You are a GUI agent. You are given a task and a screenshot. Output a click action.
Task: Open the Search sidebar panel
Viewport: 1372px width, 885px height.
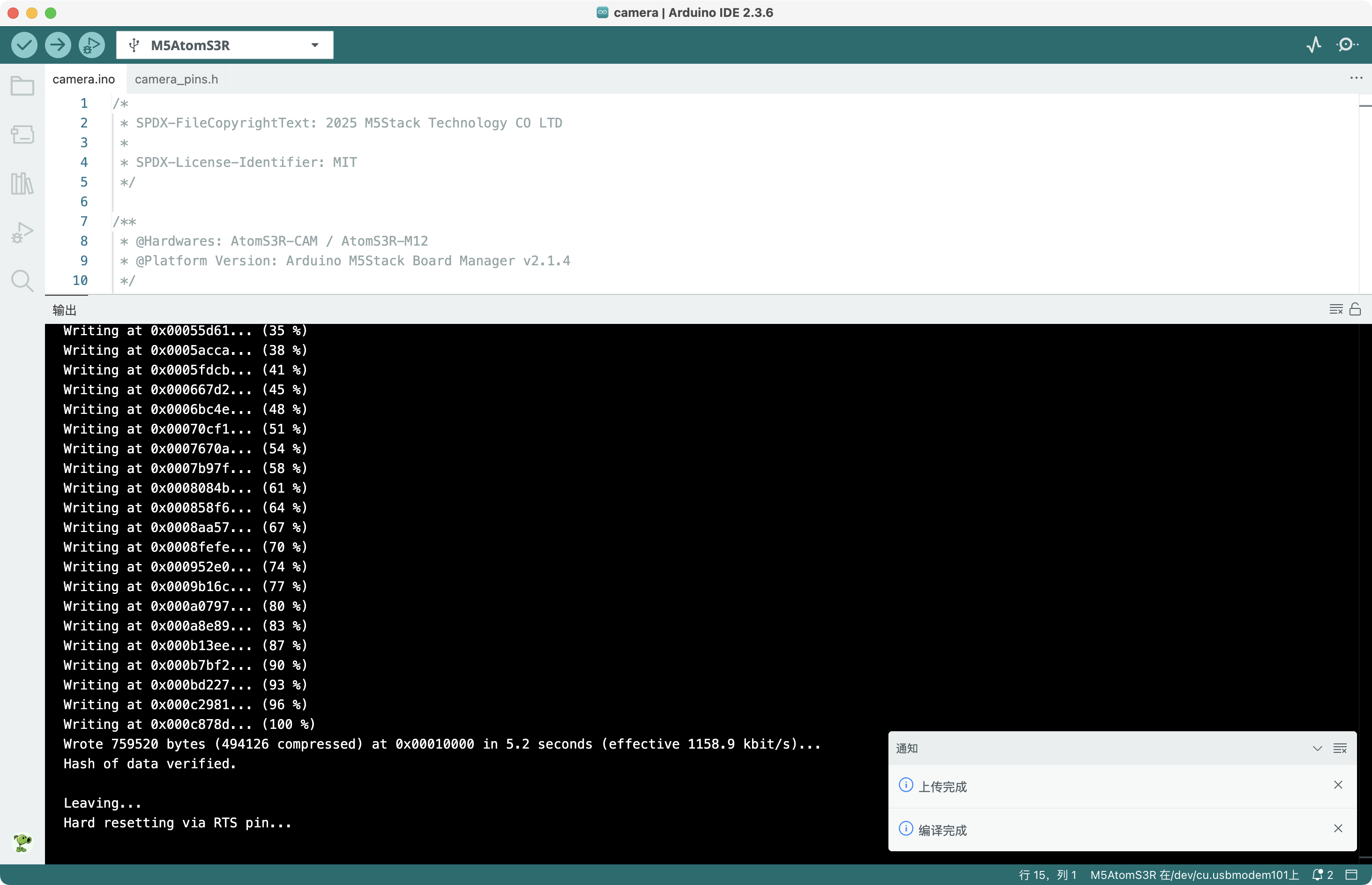tap(22, 281)
